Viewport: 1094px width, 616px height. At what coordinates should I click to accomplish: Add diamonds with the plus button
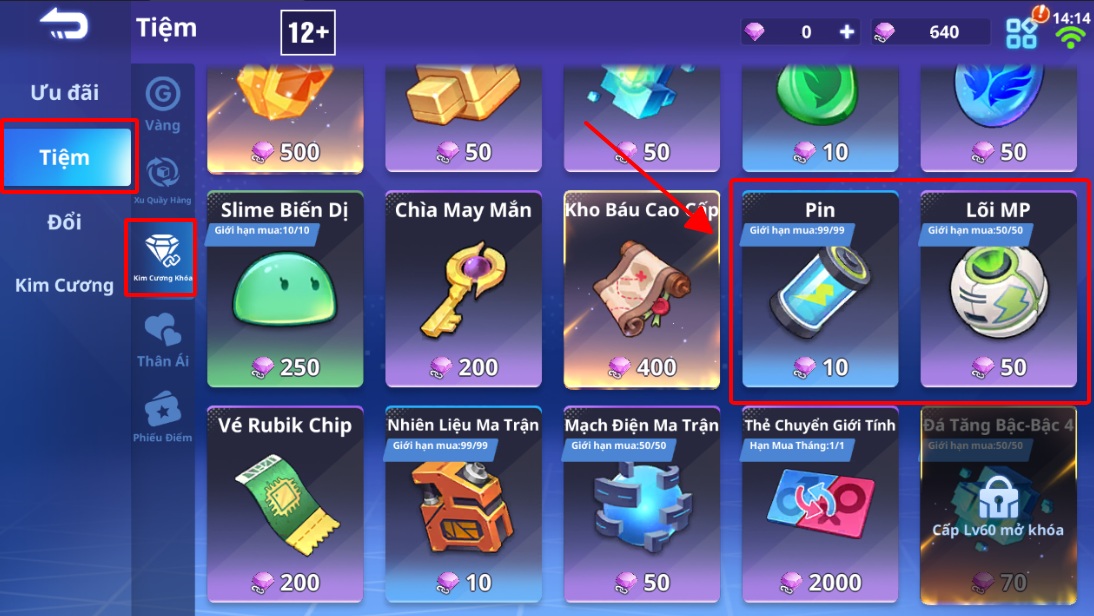coord(846,31)
